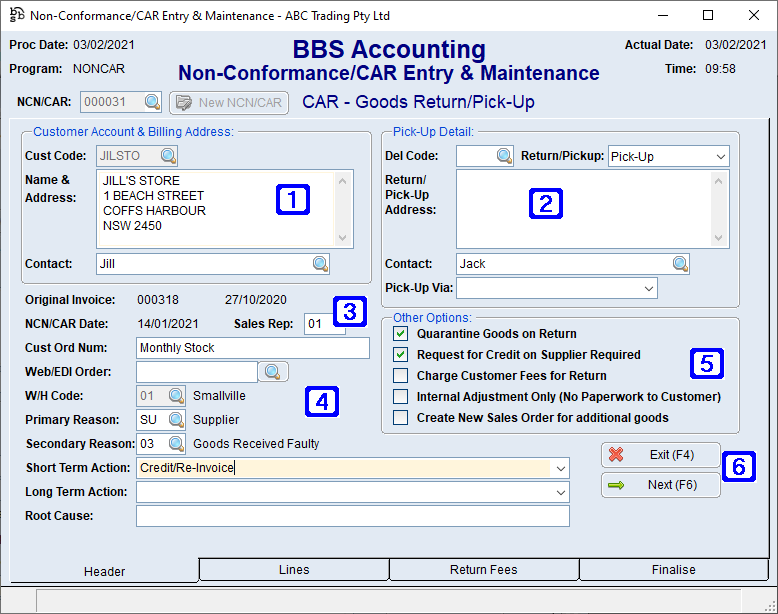Open the Lines tab
778x614 pixels.
click(x=294, y=570)
